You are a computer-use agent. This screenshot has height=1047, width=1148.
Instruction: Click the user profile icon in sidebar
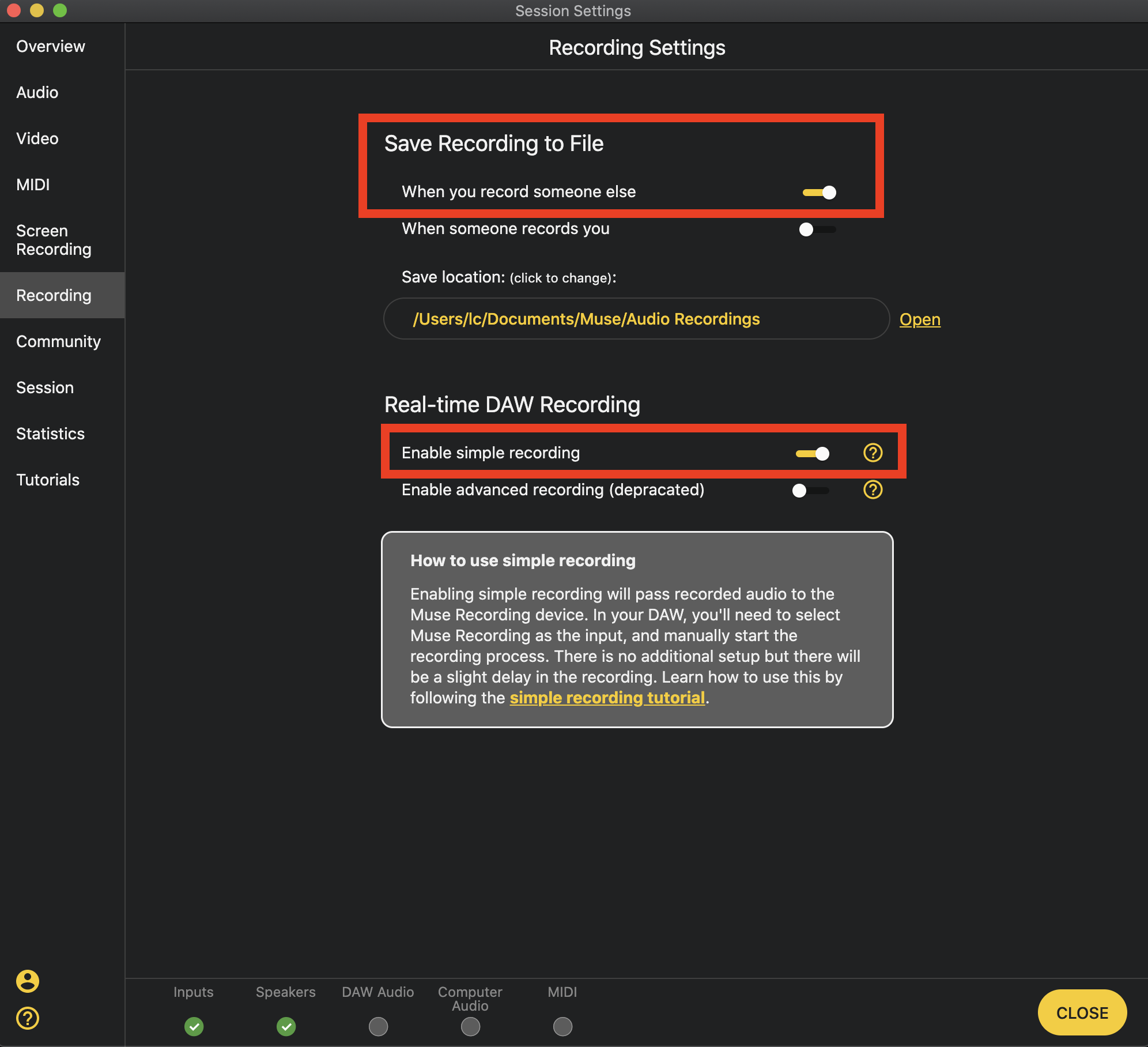click(x=27, y=981)
